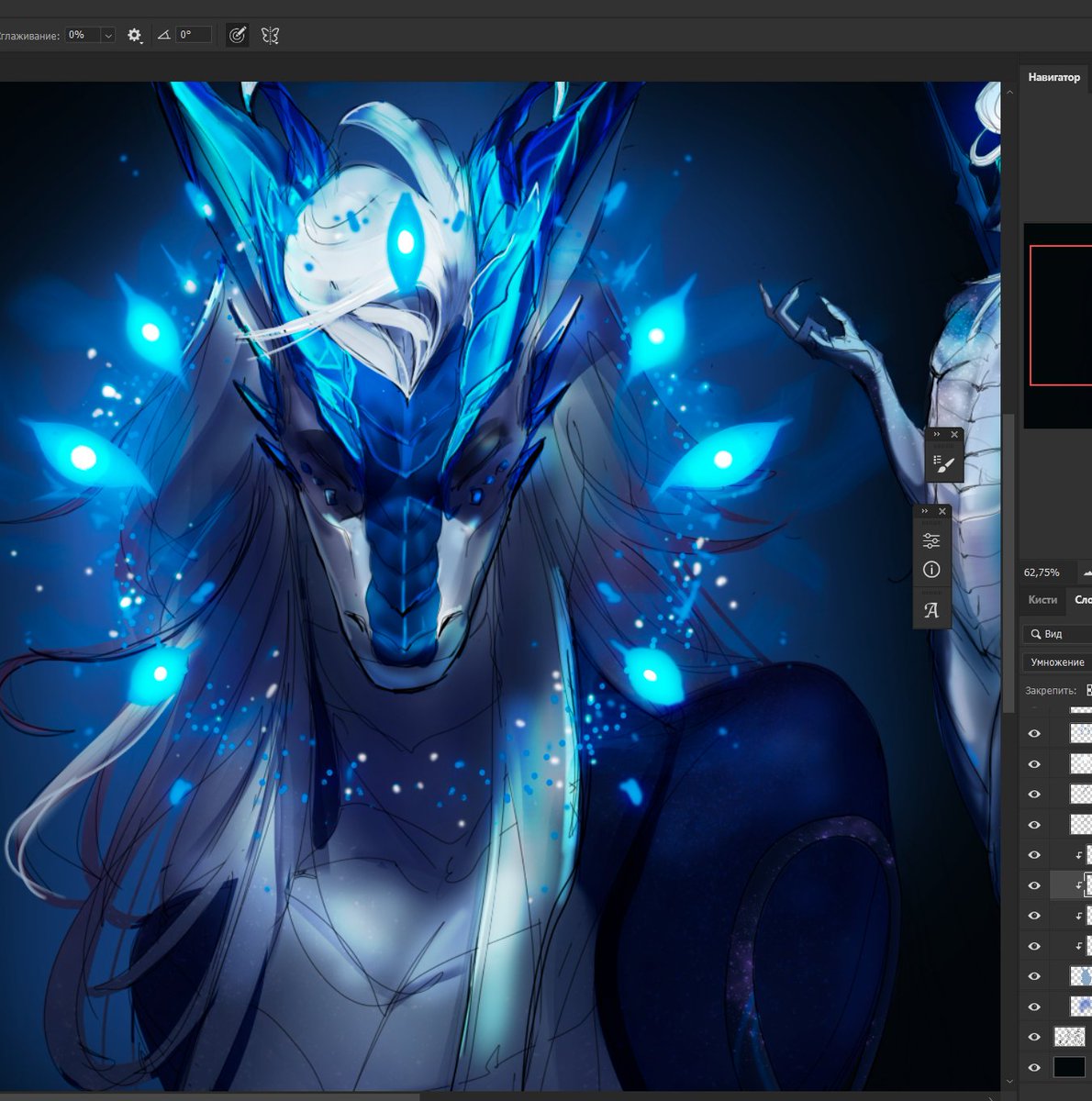Hide the blue blotch thumbnail layer
The height and width of the screenshot is (1101, 1092).
1034,1006
